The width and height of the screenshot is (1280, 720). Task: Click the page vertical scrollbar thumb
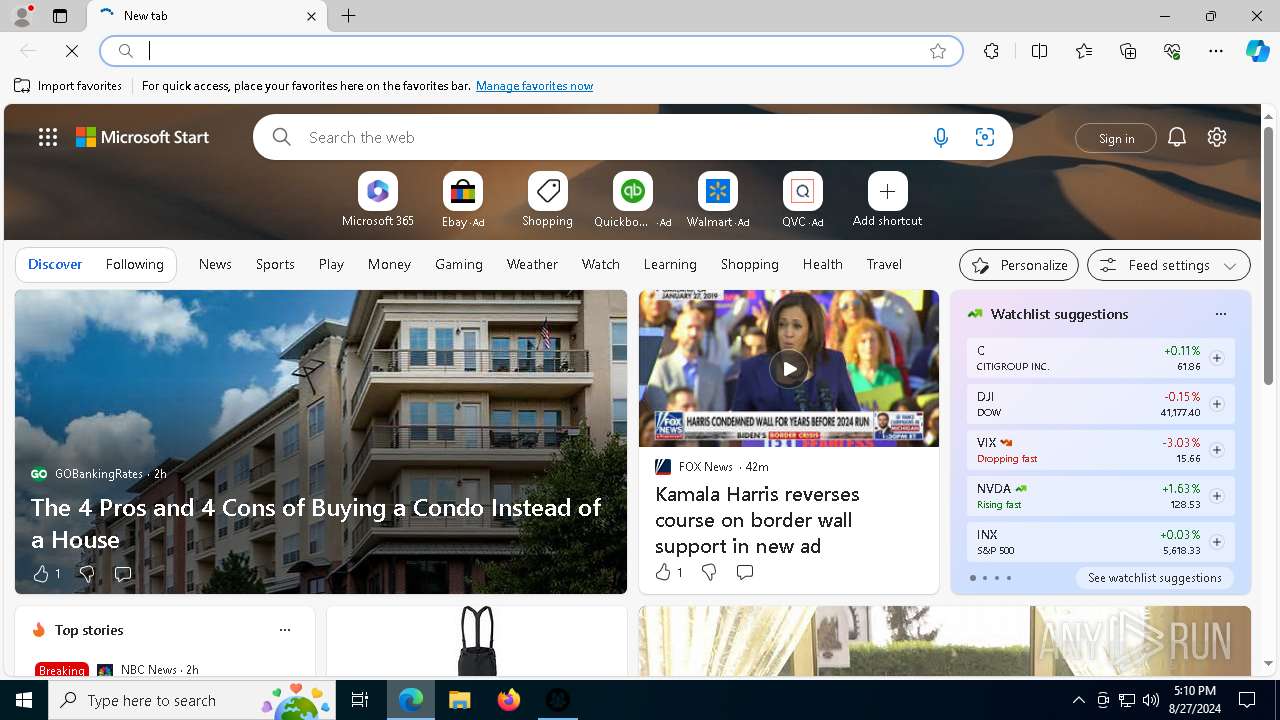(x=1268, y=255)
